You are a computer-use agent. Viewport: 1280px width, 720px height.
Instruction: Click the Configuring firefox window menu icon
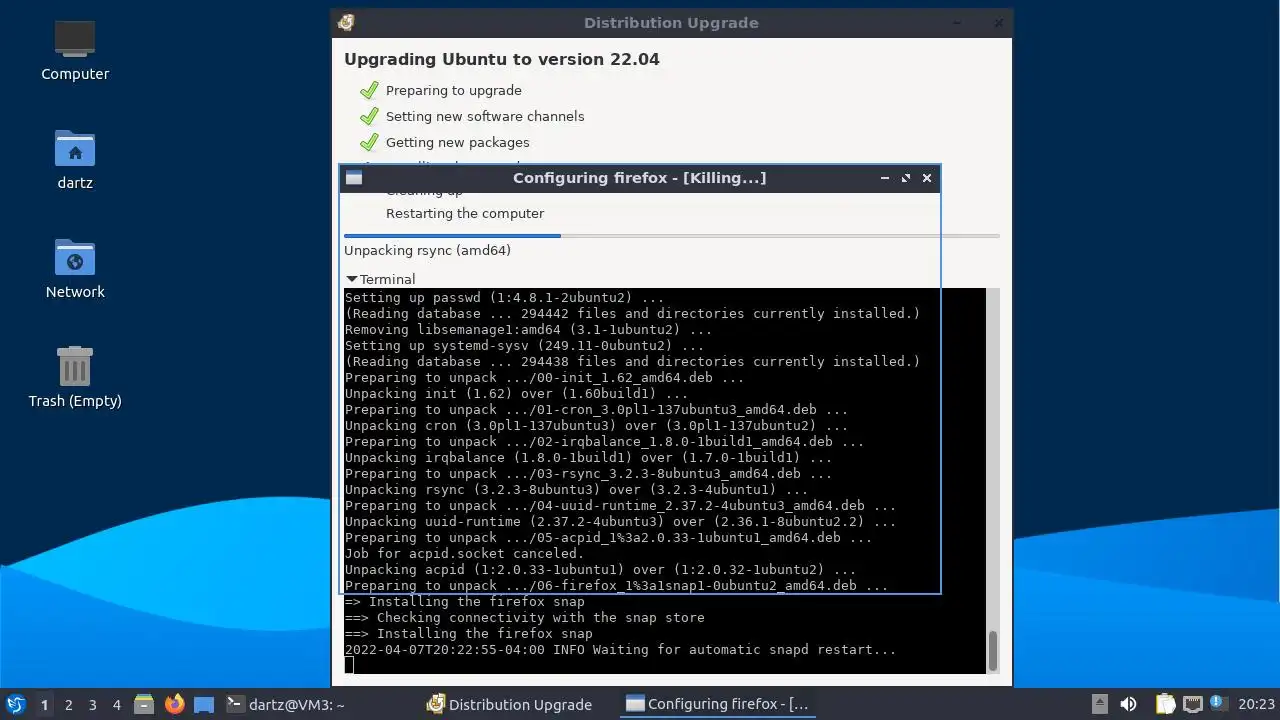click(353, 178)
